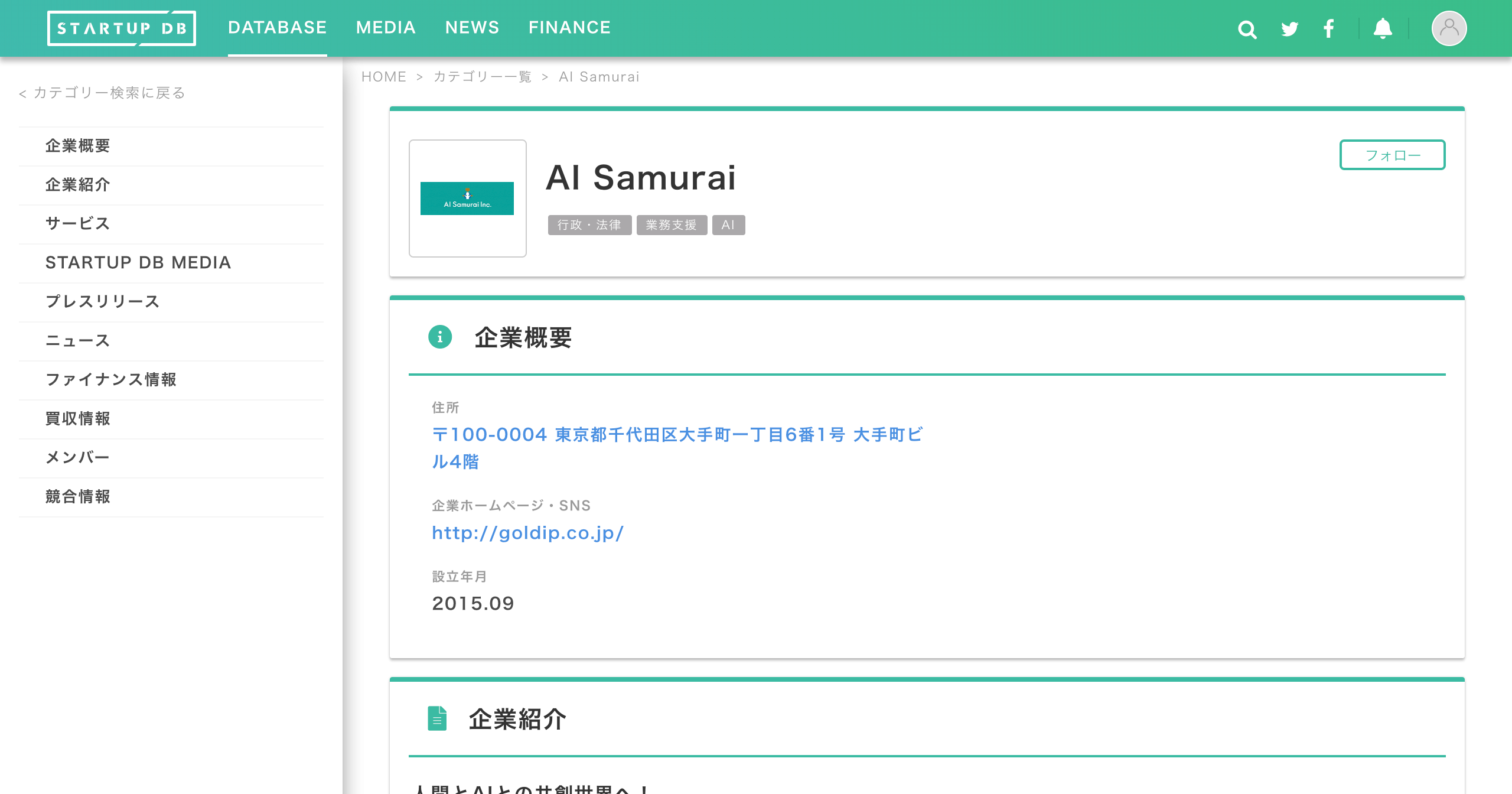
Task: Jump to ファイナンス情報 in the sidebar
Action: (111, 379)
